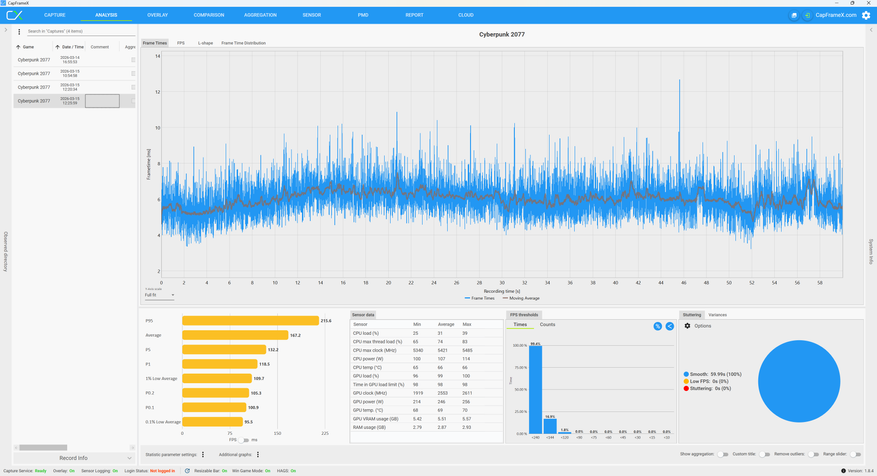Expand the Record Info panel

click(x=74, y=458)
